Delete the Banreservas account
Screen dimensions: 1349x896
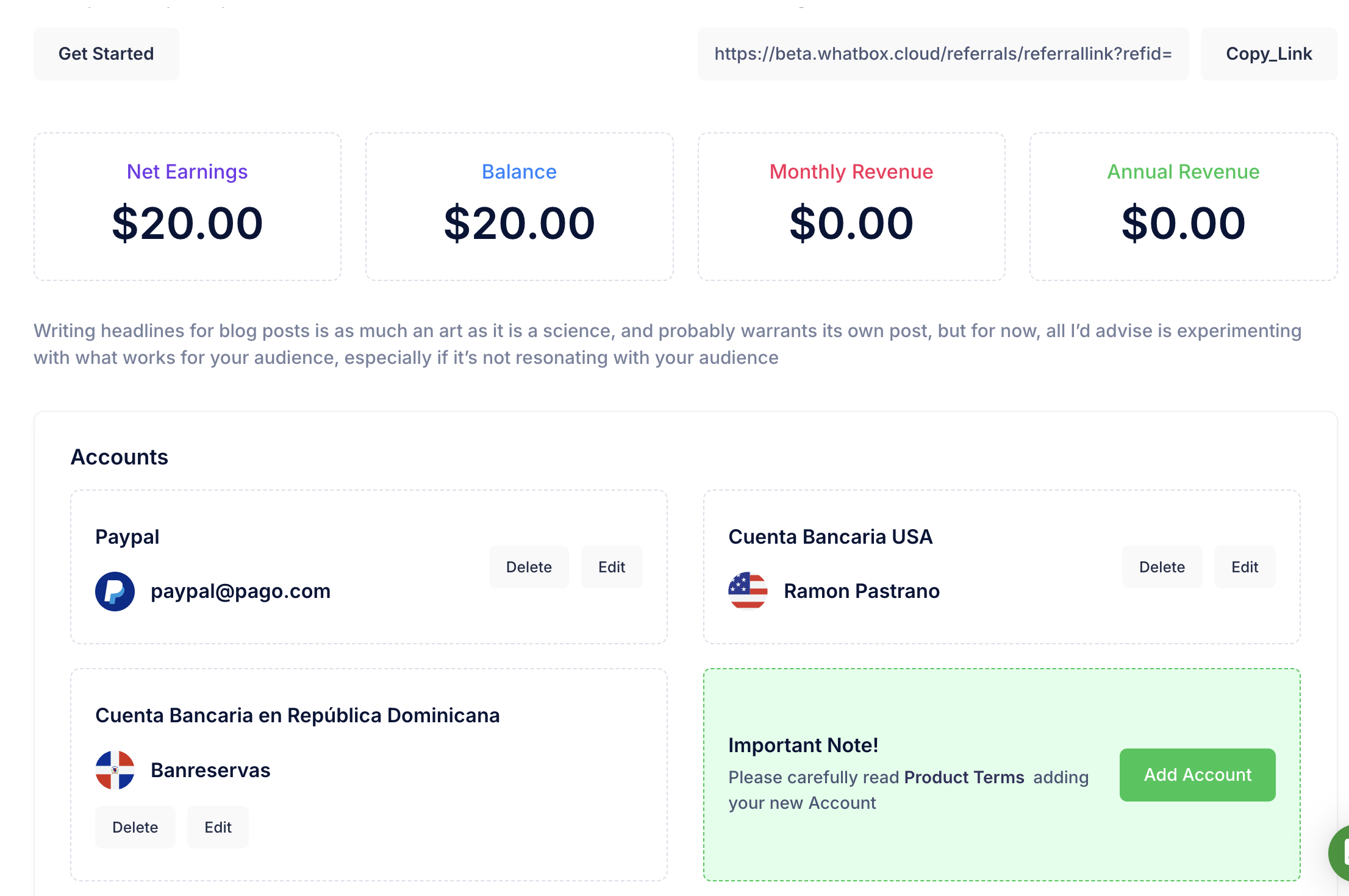[x=135, y=827]
